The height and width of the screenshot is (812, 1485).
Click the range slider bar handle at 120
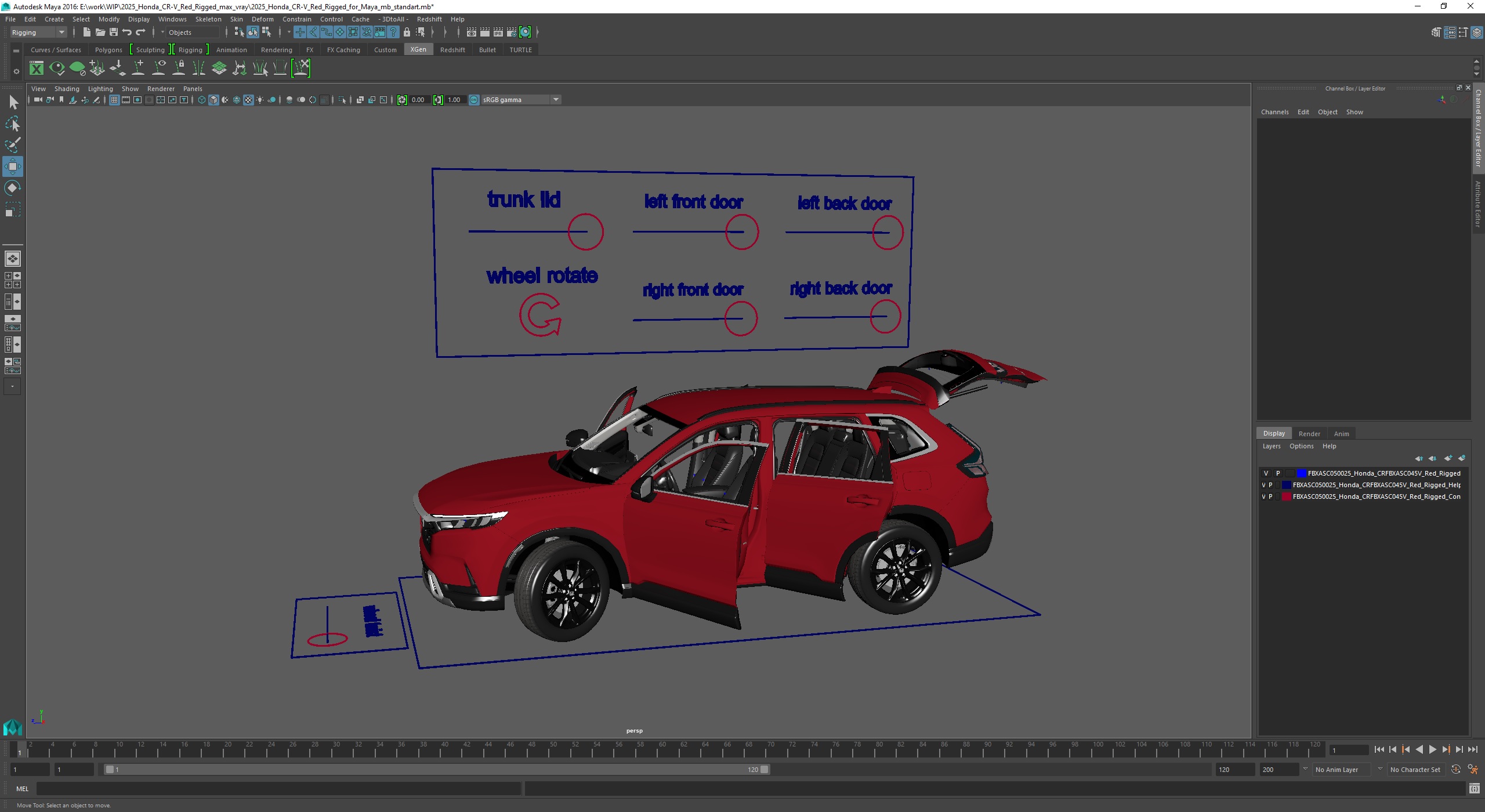(x=765, y=770)
